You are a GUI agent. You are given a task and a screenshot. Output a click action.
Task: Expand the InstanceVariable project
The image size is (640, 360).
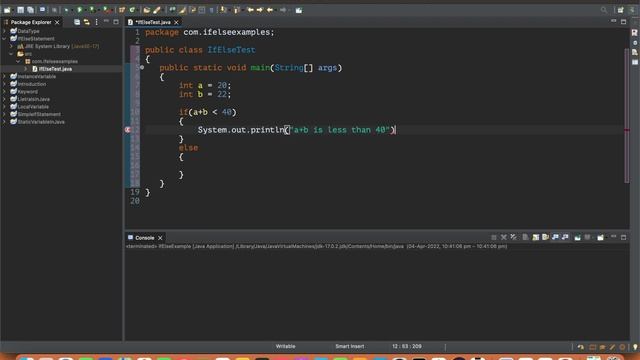click(4, 76)
